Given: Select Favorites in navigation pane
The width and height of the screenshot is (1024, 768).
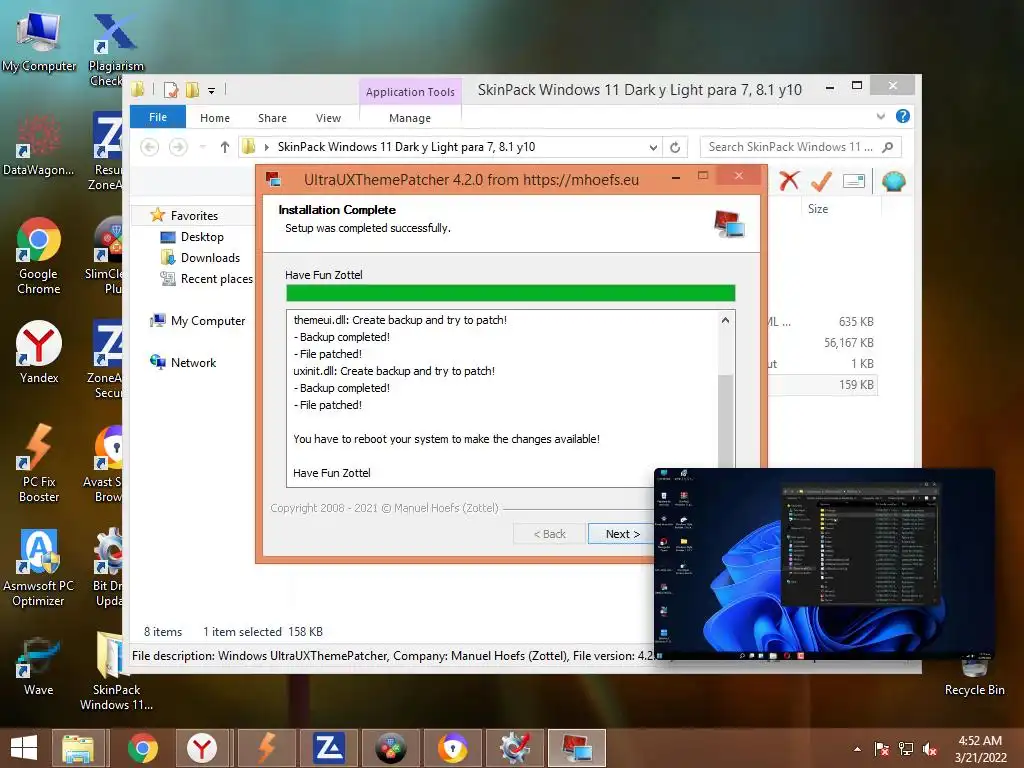Looking at the screenshot, I should [x=194, y=216].
